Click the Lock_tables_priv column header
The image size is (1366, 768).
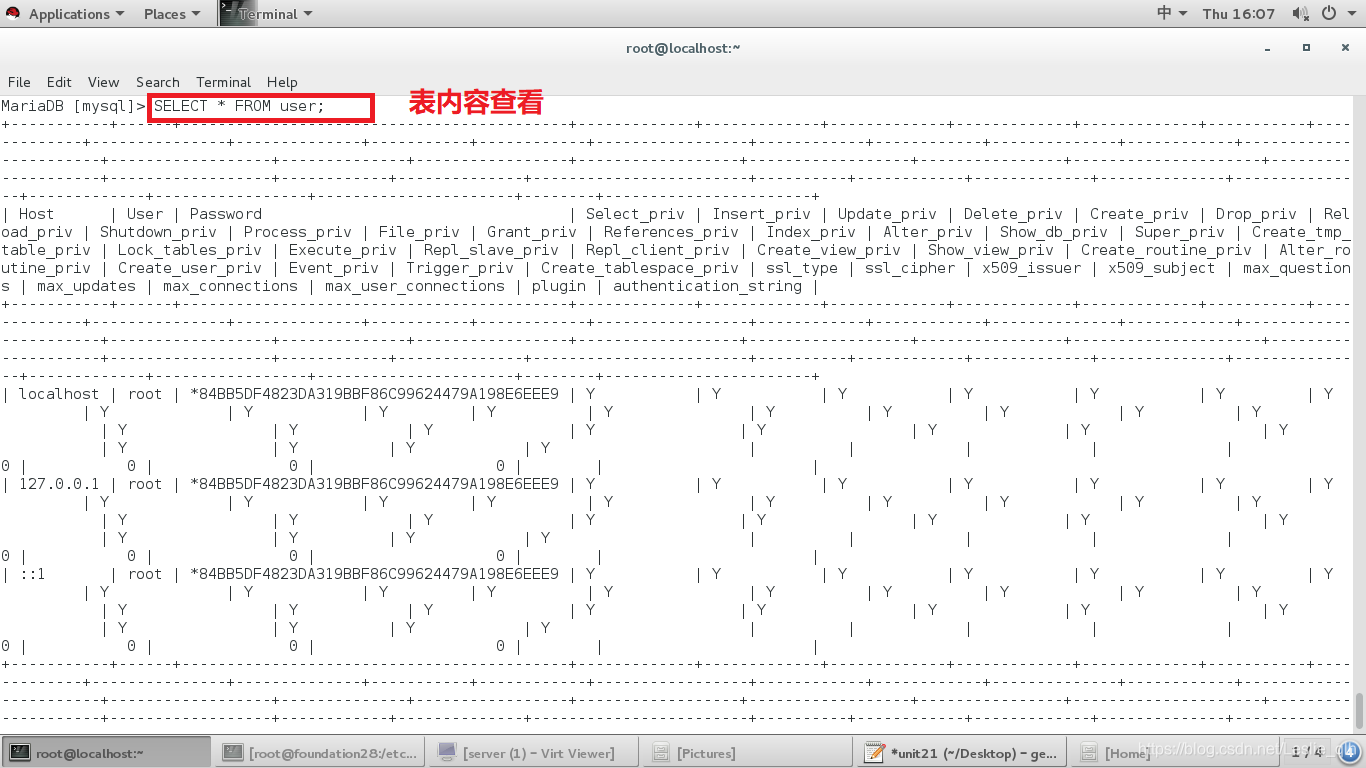pyautogui.click(x=189, y=250)
